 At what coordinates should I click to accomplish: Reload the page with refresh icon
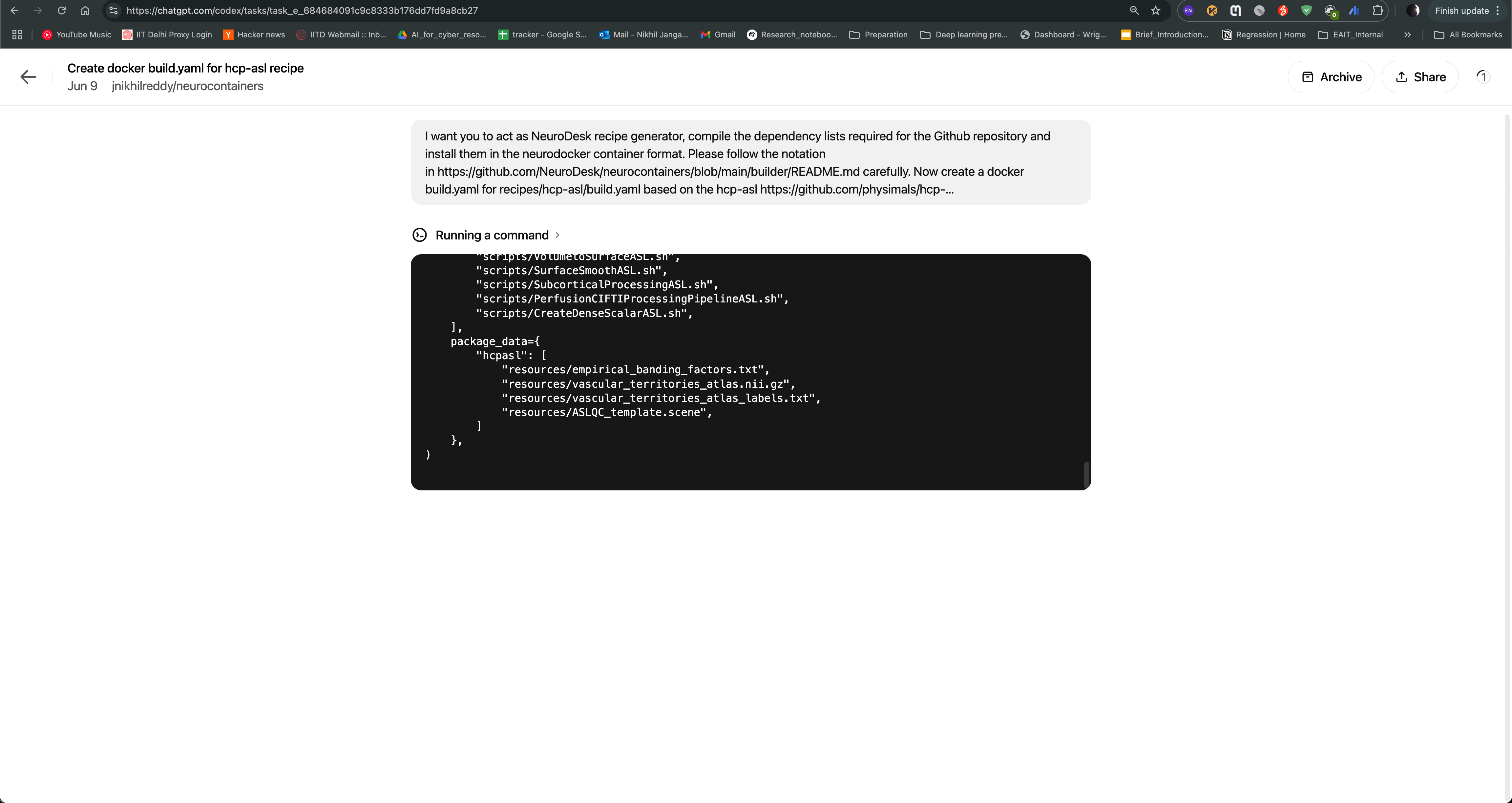tap(62, 10)
